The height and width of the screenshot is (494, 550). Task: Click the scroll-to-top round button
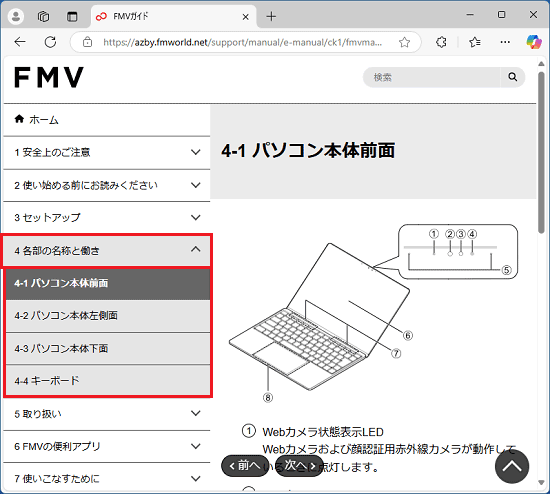click(x=512, y=467)
